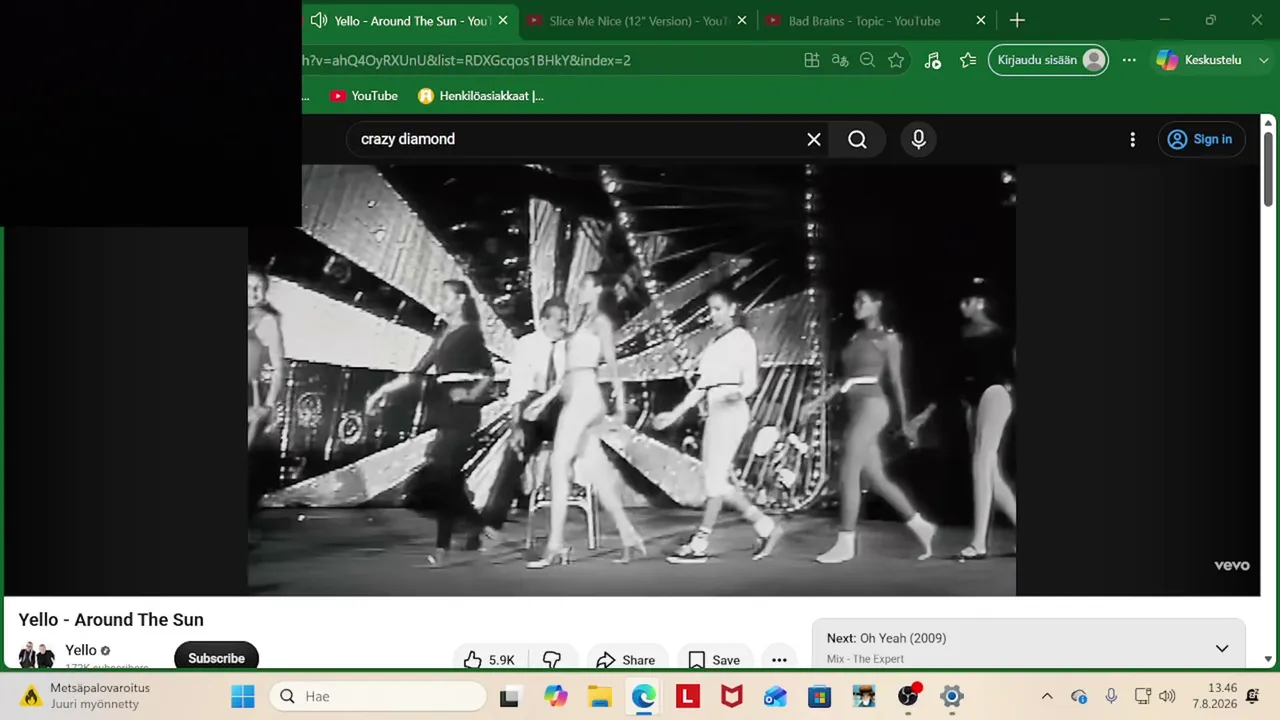Open YouTube settings three-dot menu

1132,140
